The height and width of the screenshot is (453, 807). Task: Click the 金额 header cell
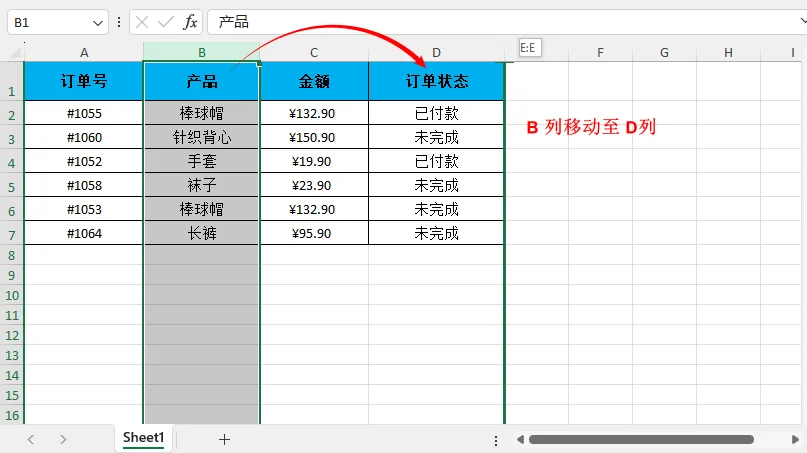tap(314, 81)
